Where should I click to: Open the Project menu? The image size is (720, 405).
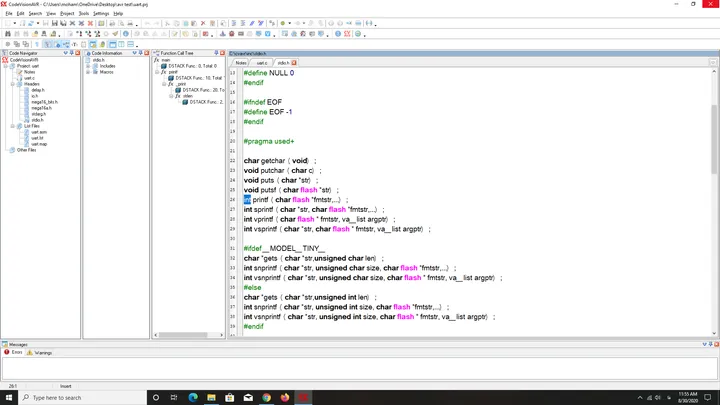pos(67,13)
